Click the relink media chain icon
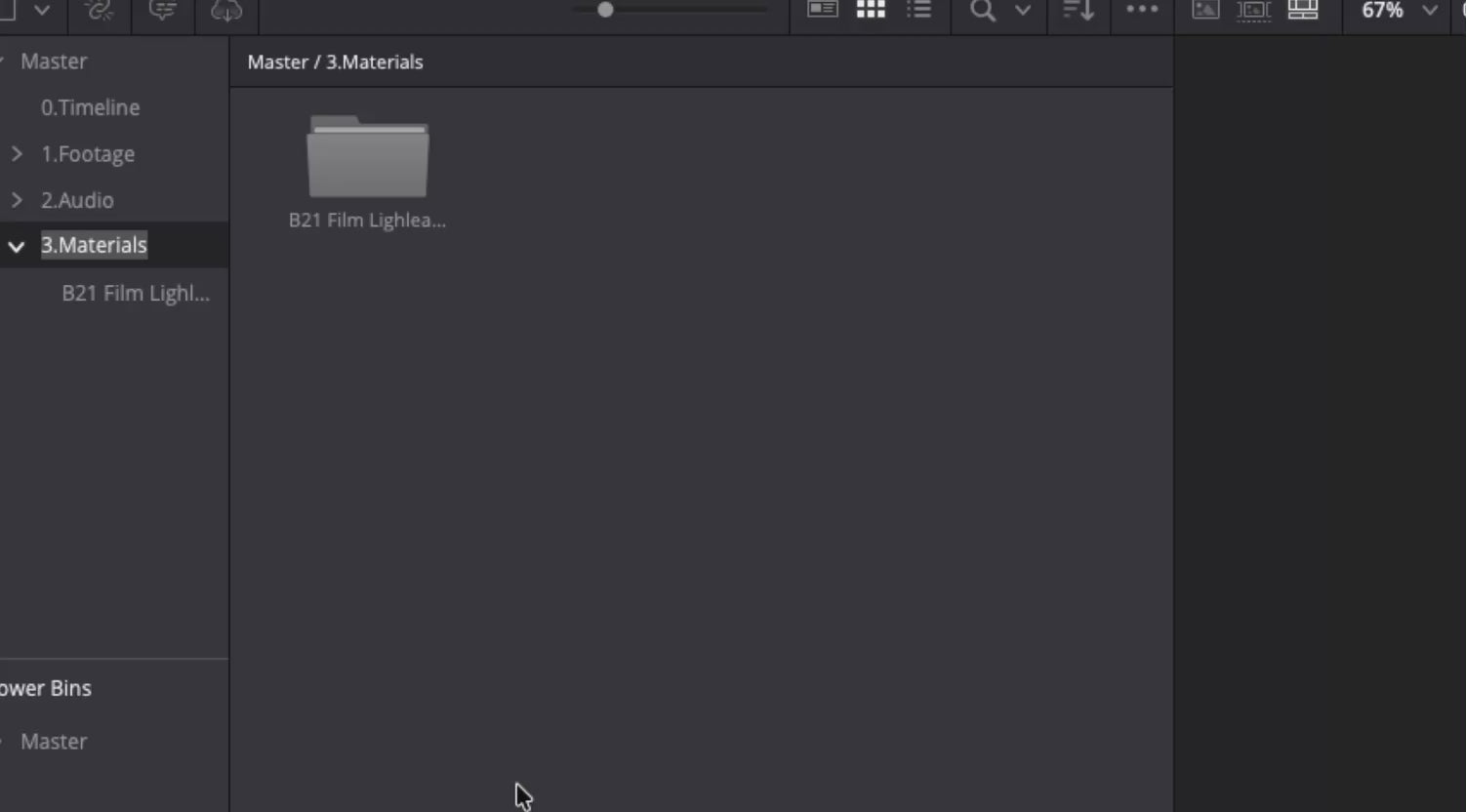1466x812 pixels. [99, 11]
